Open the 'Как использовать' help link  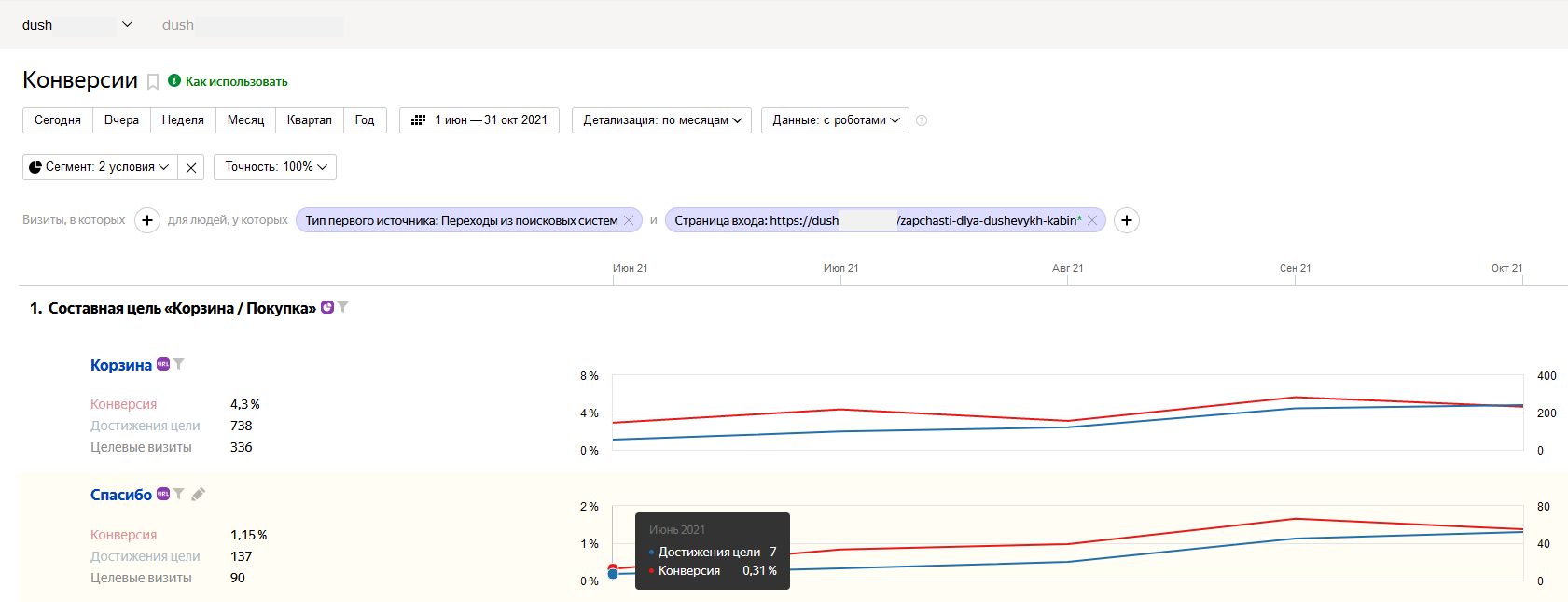tap(236, 82)
